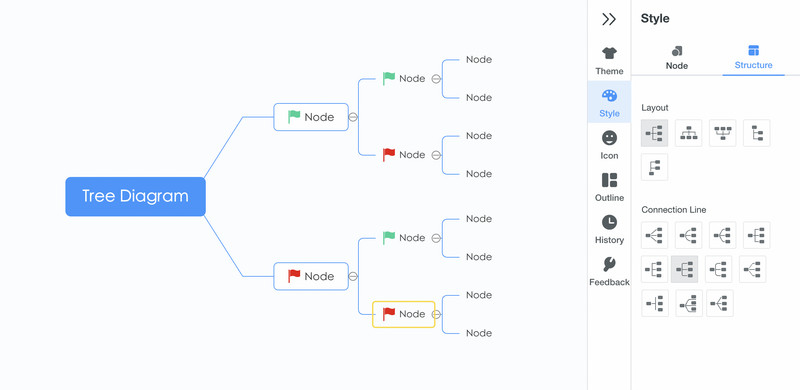Click the red flag on lower bordered Node
Viewport: 800px width, 390px height.
pyautogui.click(x=294, y=276)
